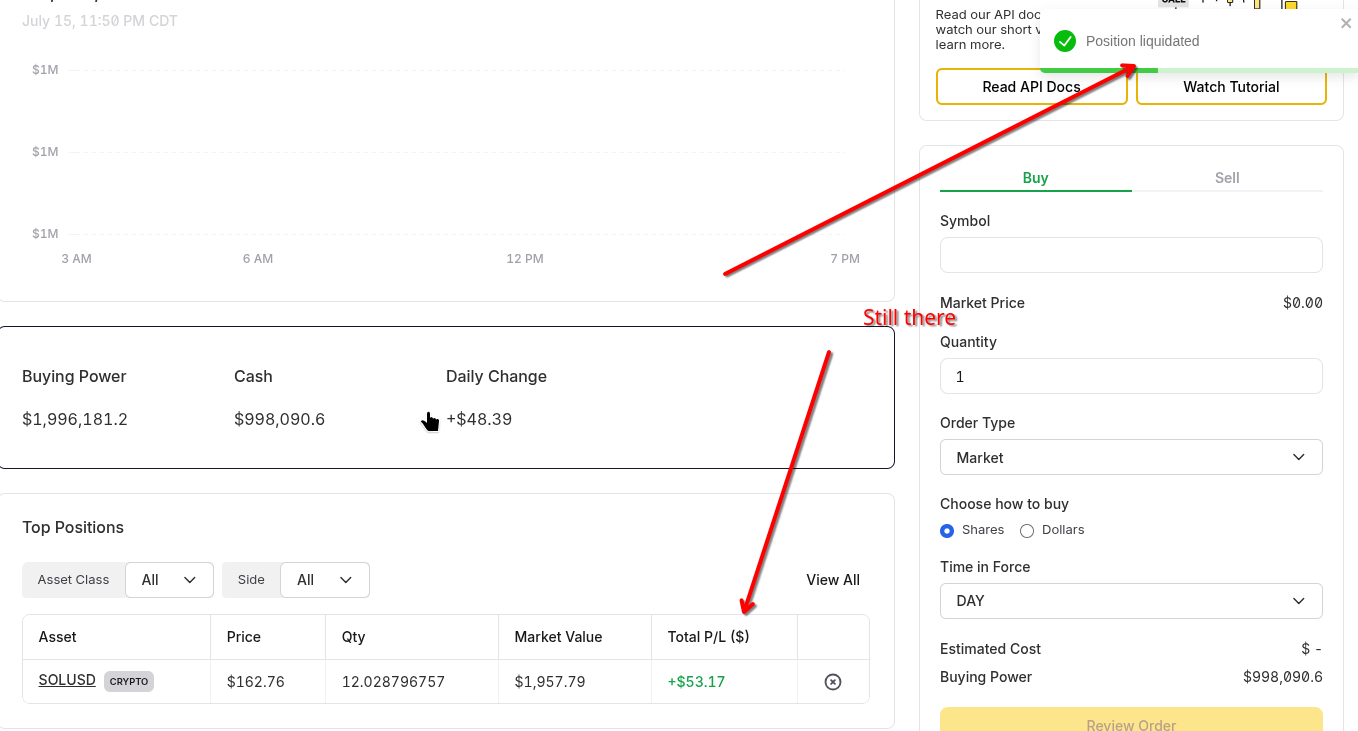Open the SOLUSD asset link
Viewport: 1358px width, 731px height.
click(x=67, y=680)
